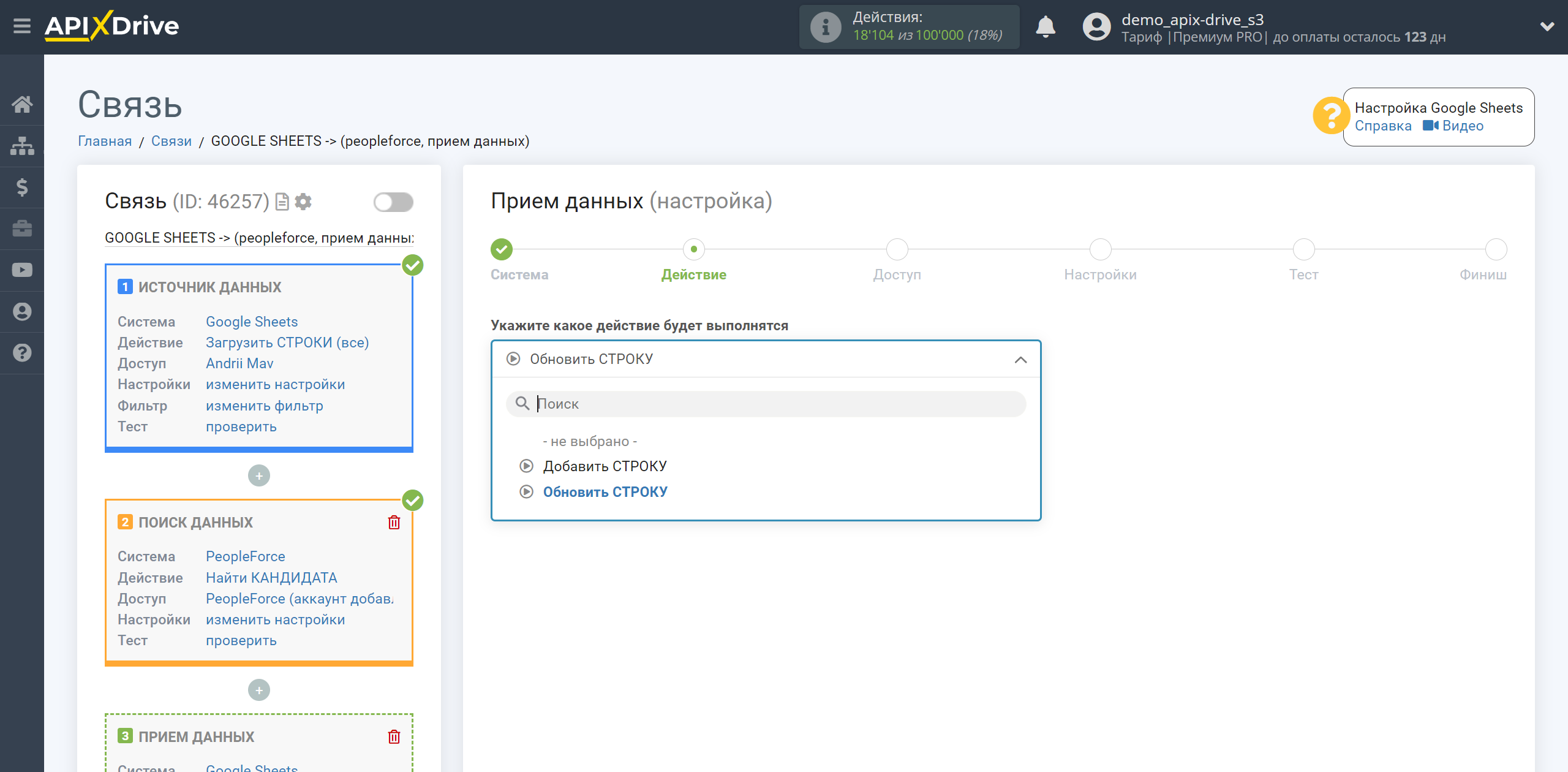
Task: Open the profile sidebar icon
Action: [22, 311]
